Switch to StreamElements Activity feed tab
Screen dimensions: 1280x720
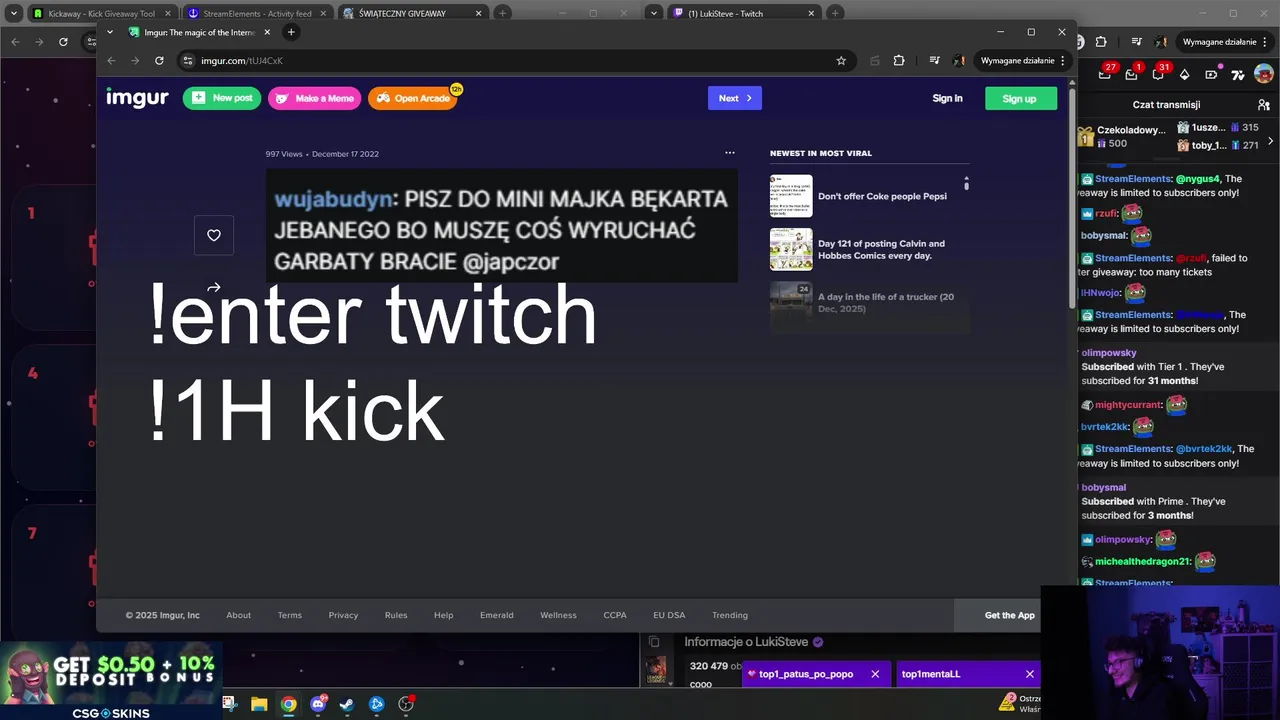coord(256,13)
